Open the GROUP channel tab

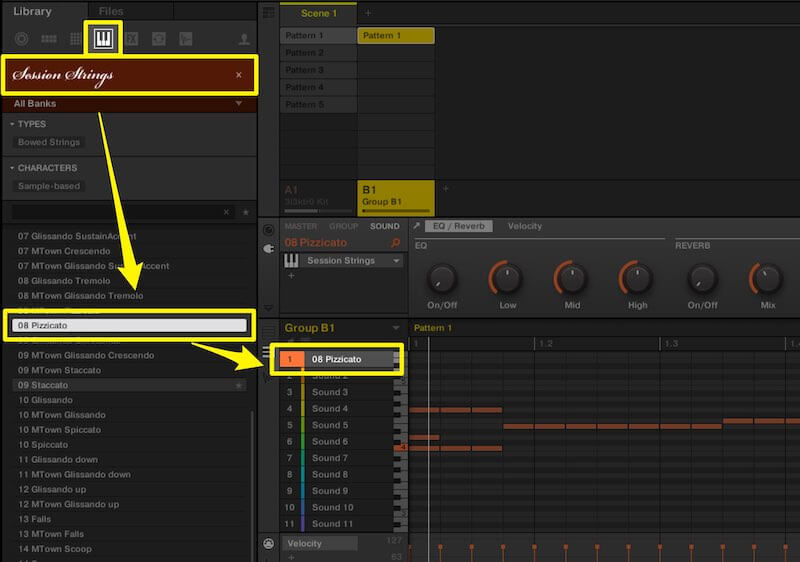(343, 226)
